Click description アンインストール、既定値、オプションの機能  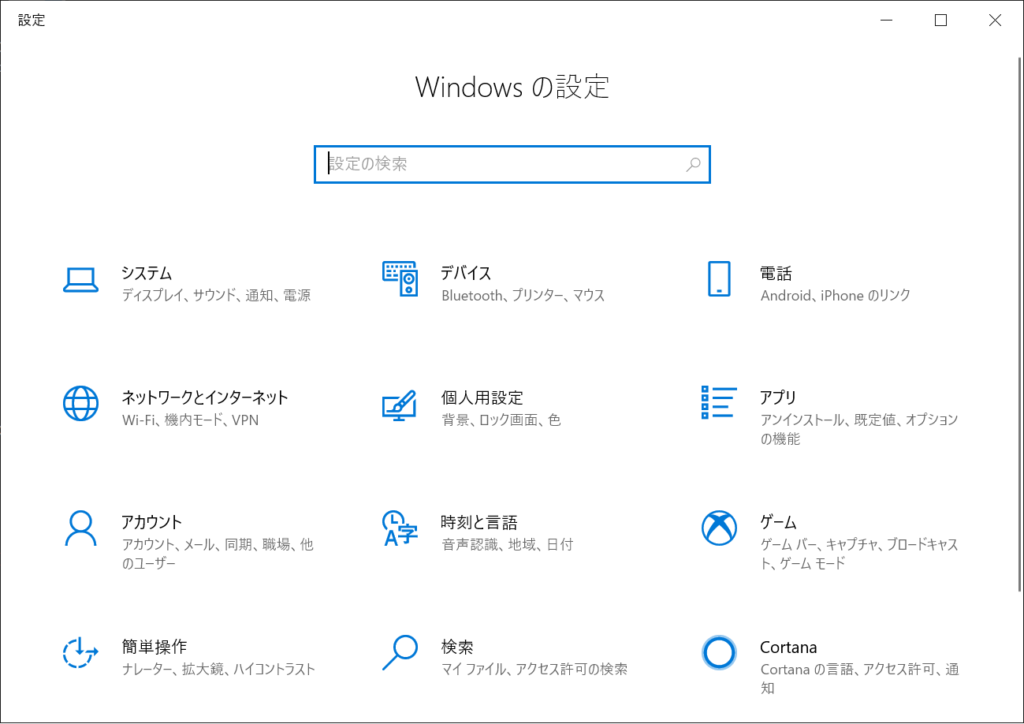[x=859, y=429]
